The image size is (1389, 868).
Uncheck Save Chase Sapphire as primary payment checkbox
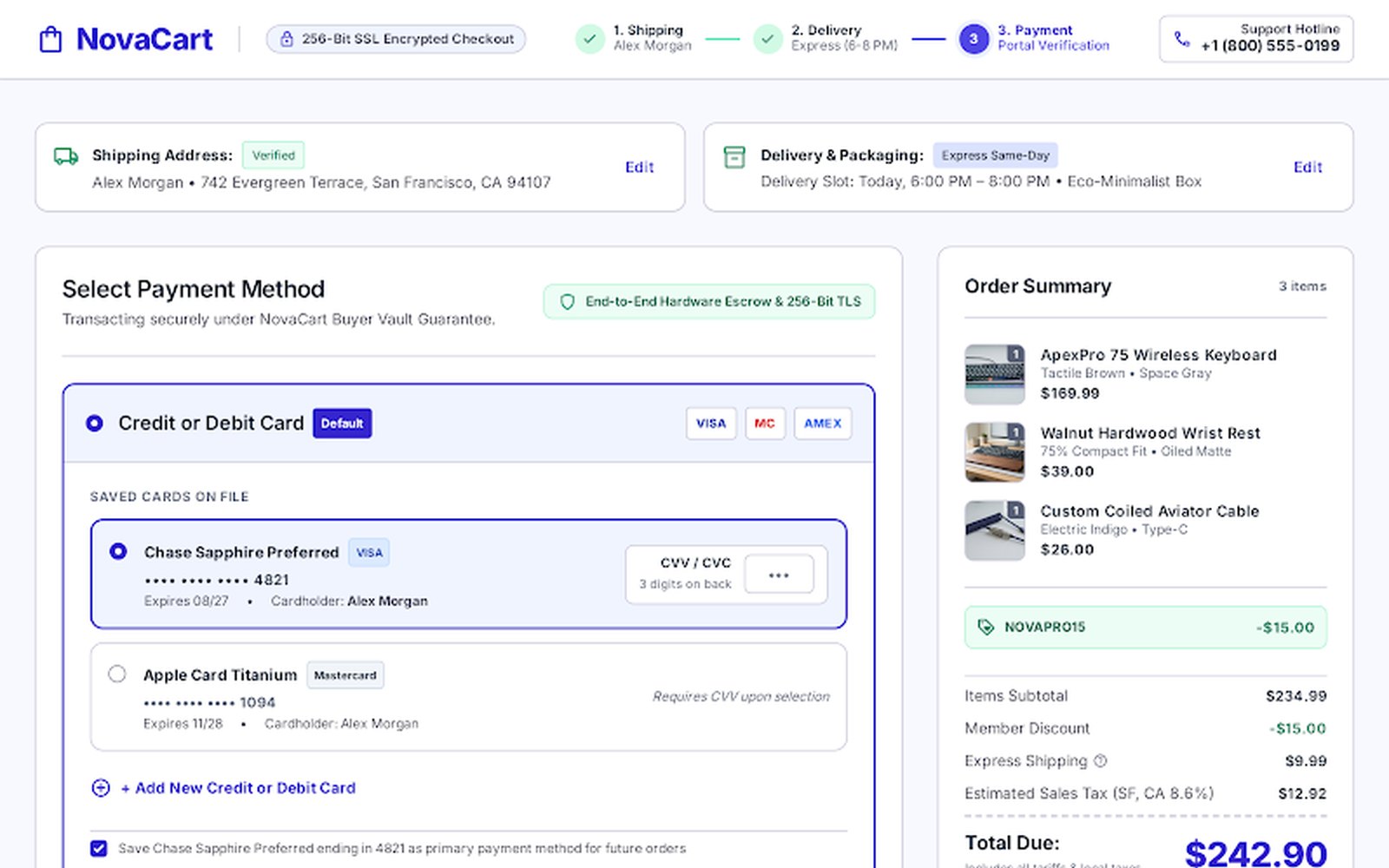coord(99,848)
